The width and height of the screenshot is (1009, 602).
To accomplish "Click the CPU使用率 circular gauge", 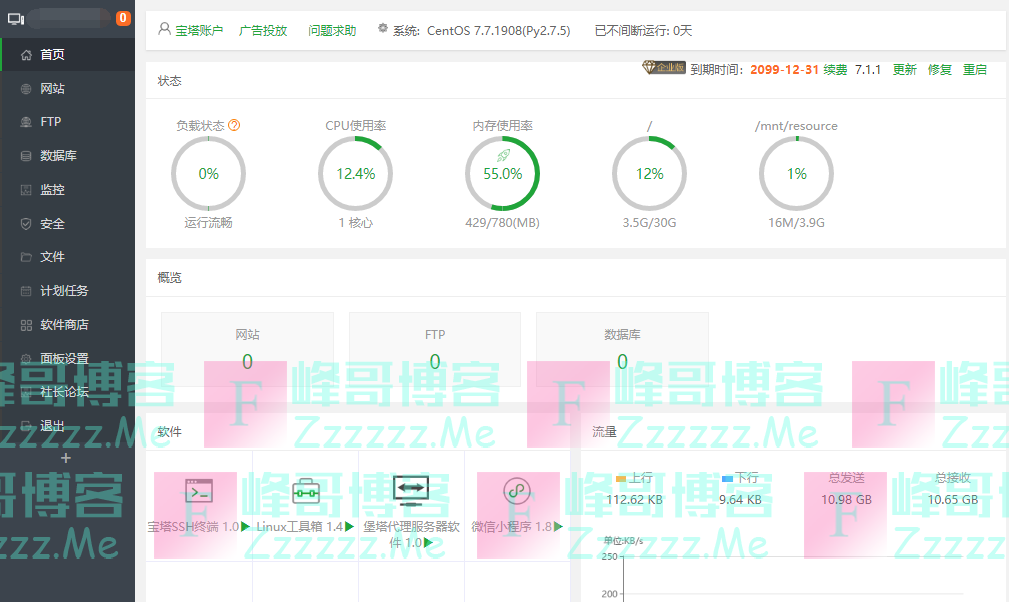I will pos(355,174).
